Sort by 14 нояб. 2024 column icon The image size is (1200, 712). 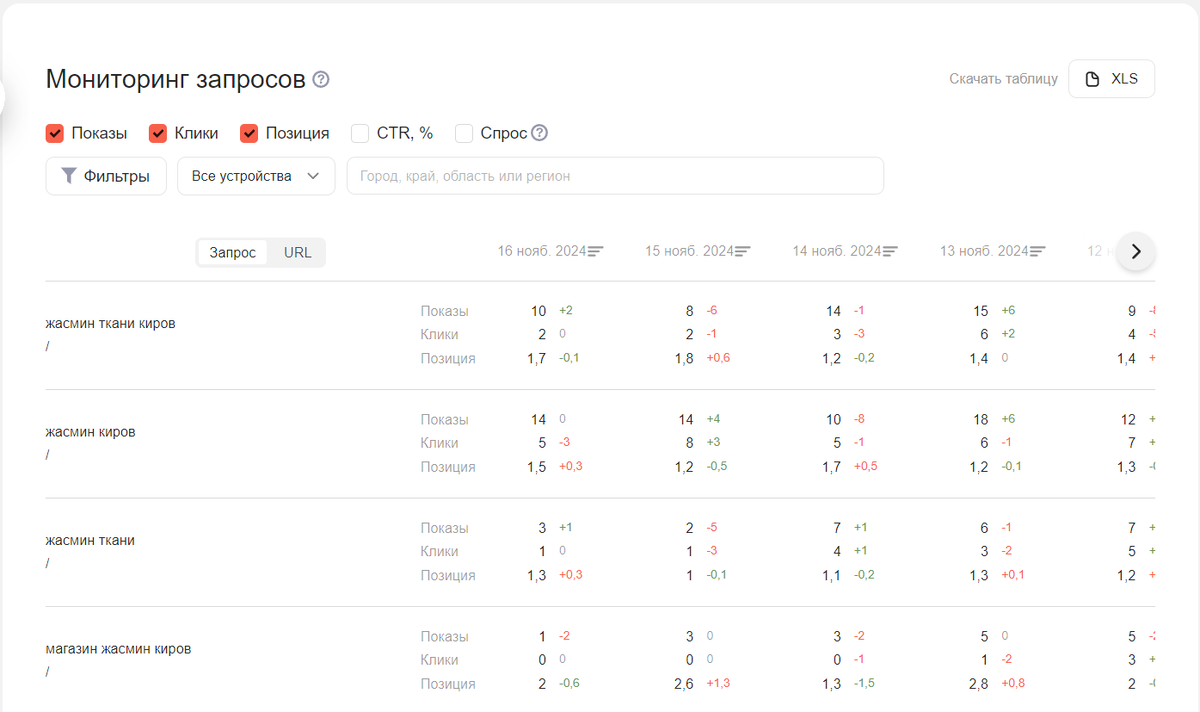(x=890, y=252)
